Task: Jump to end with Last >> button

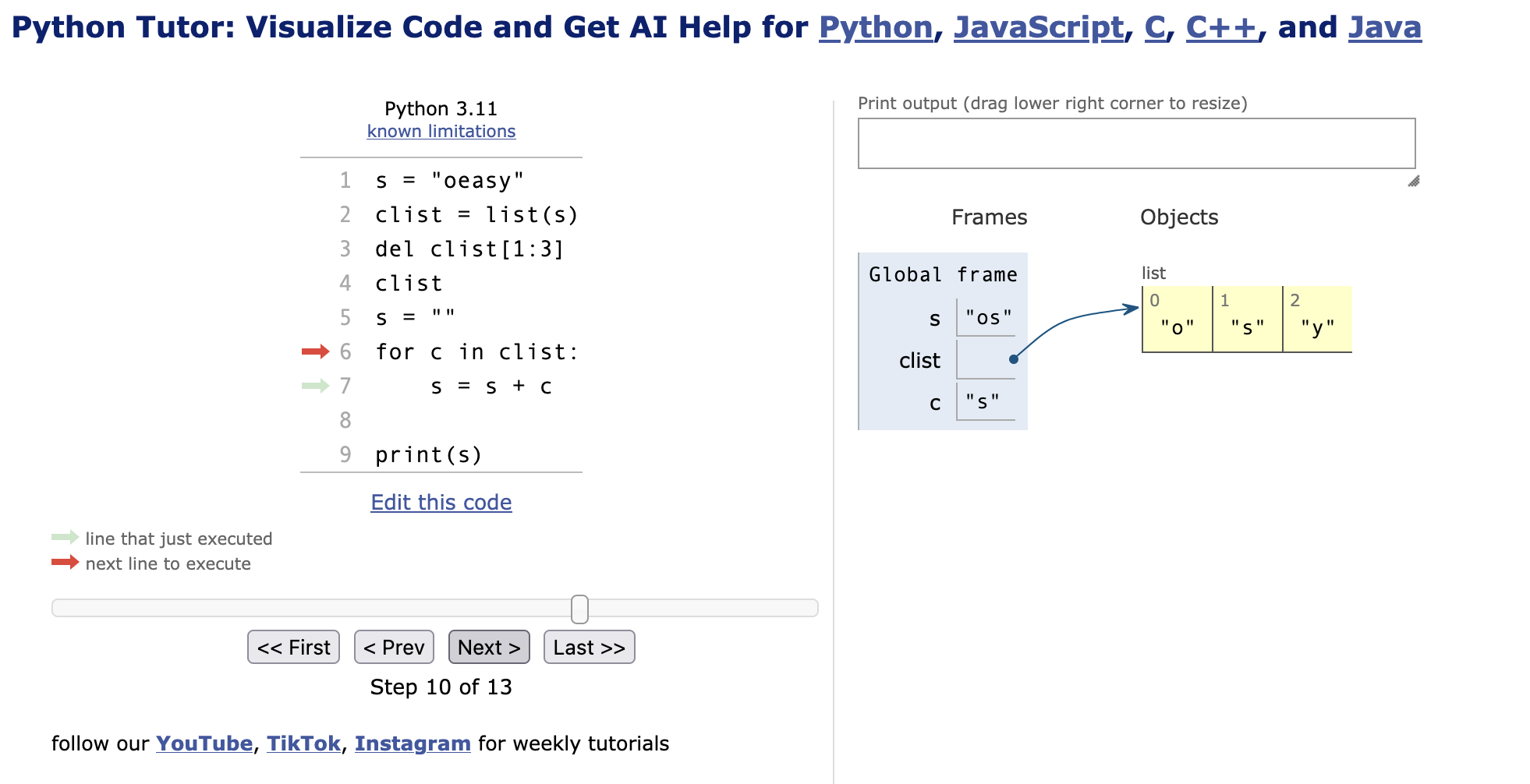Action: click(x=589, y=648)
